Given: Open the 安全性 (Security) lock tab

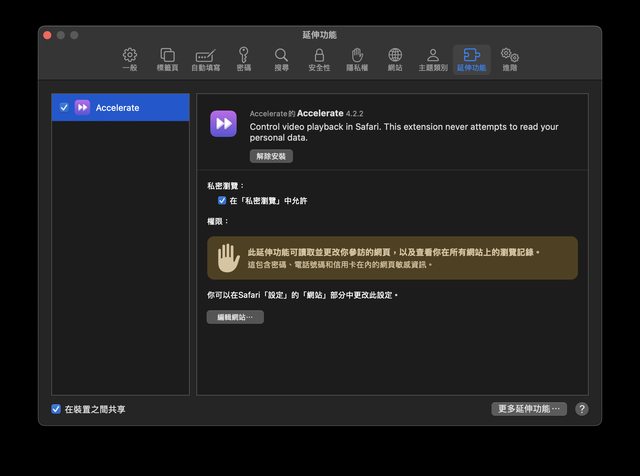Looking at the screenshot, I should pyautogui.click(x=319, y=60).
